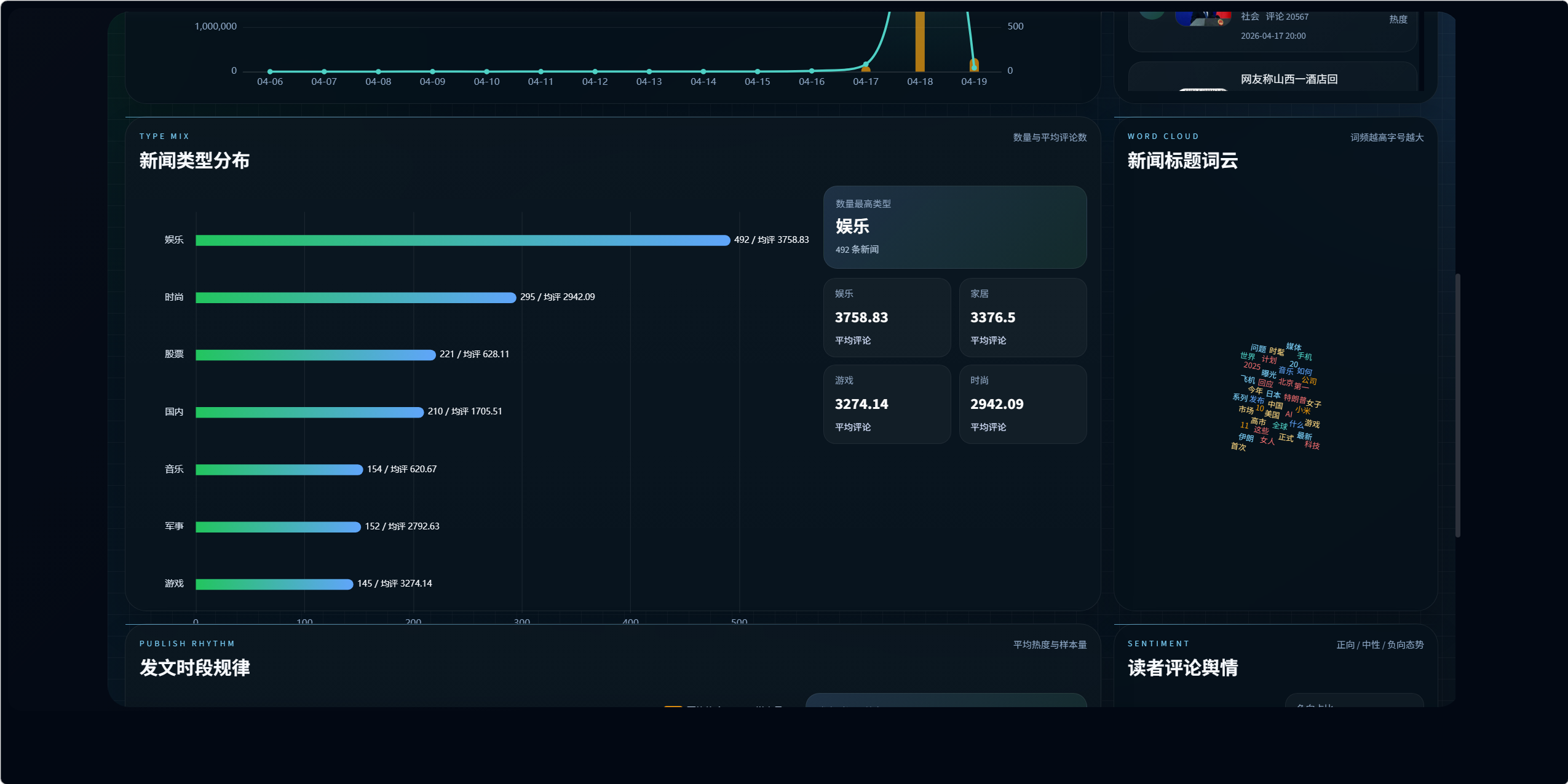1568x784 pixels.
Task: Open the 数量最高类型 娱乐 summary card
Action: click(954, 227)
